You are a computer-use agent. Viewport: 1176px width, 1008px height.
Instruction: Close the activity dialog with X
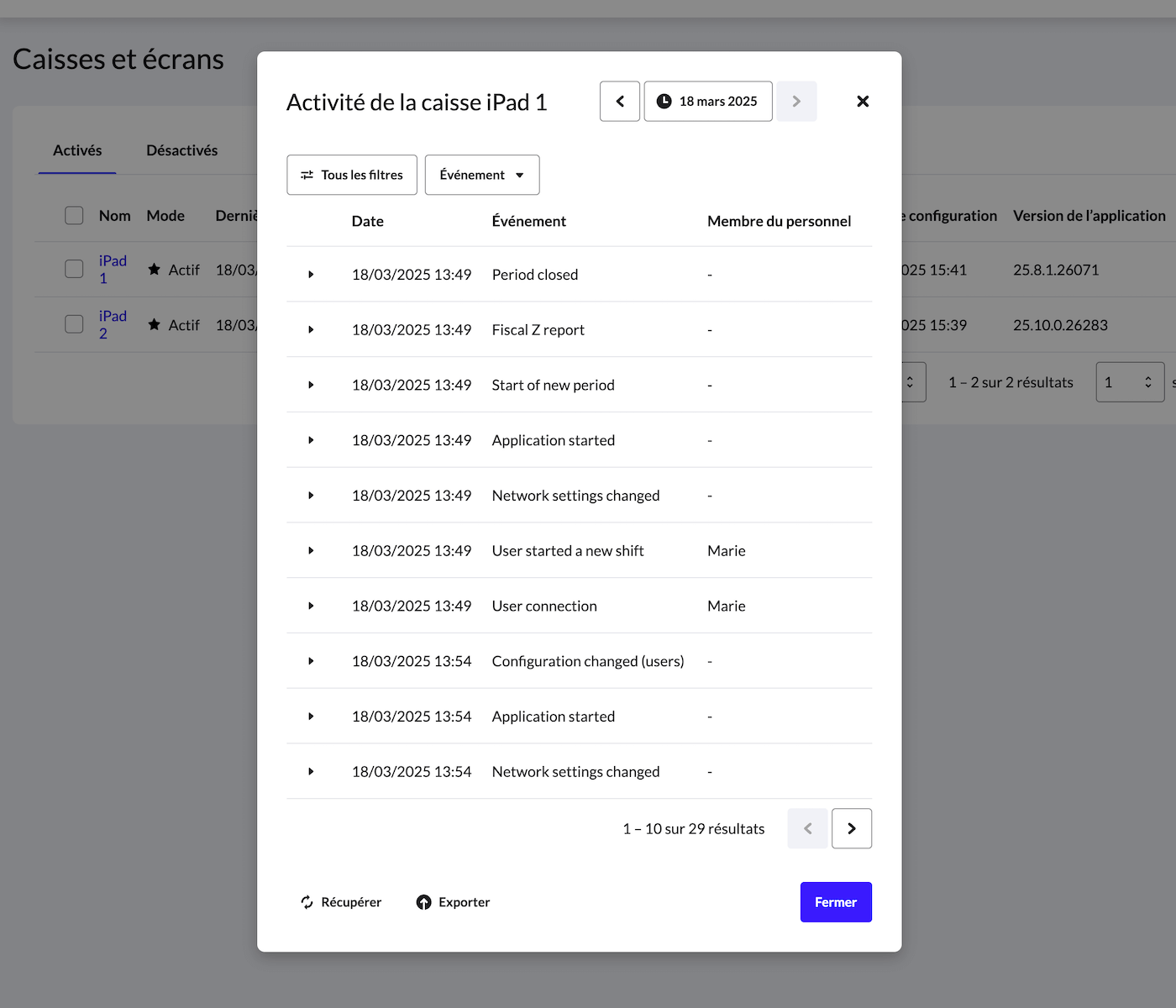tap(863, 102)
